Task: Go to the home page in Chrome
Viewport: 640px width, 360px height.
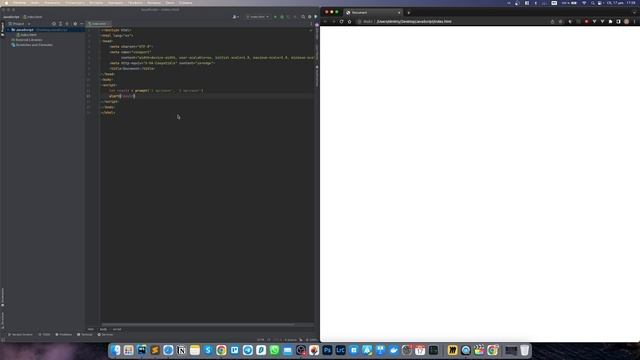Action: 349,21
